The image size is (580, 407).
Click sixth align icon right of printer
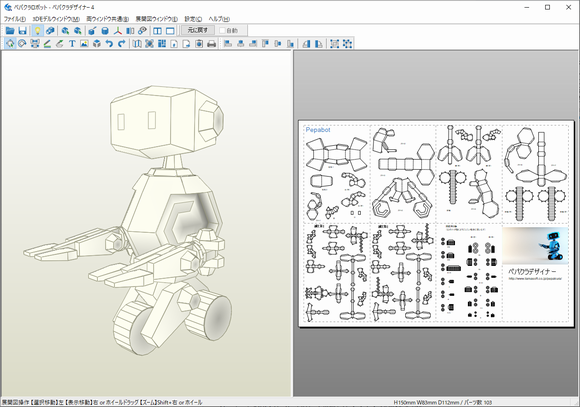(290, 44)
